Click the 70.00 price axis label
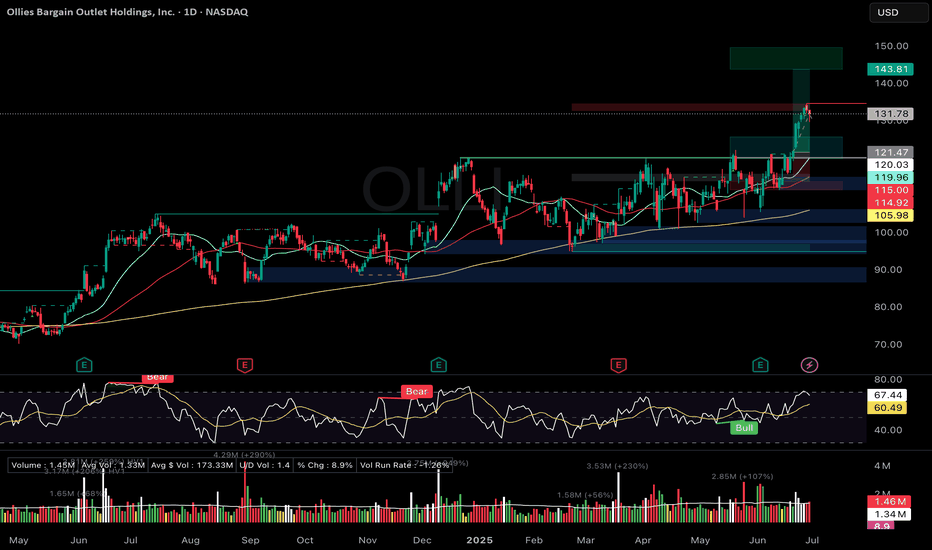 click(889, 344)
